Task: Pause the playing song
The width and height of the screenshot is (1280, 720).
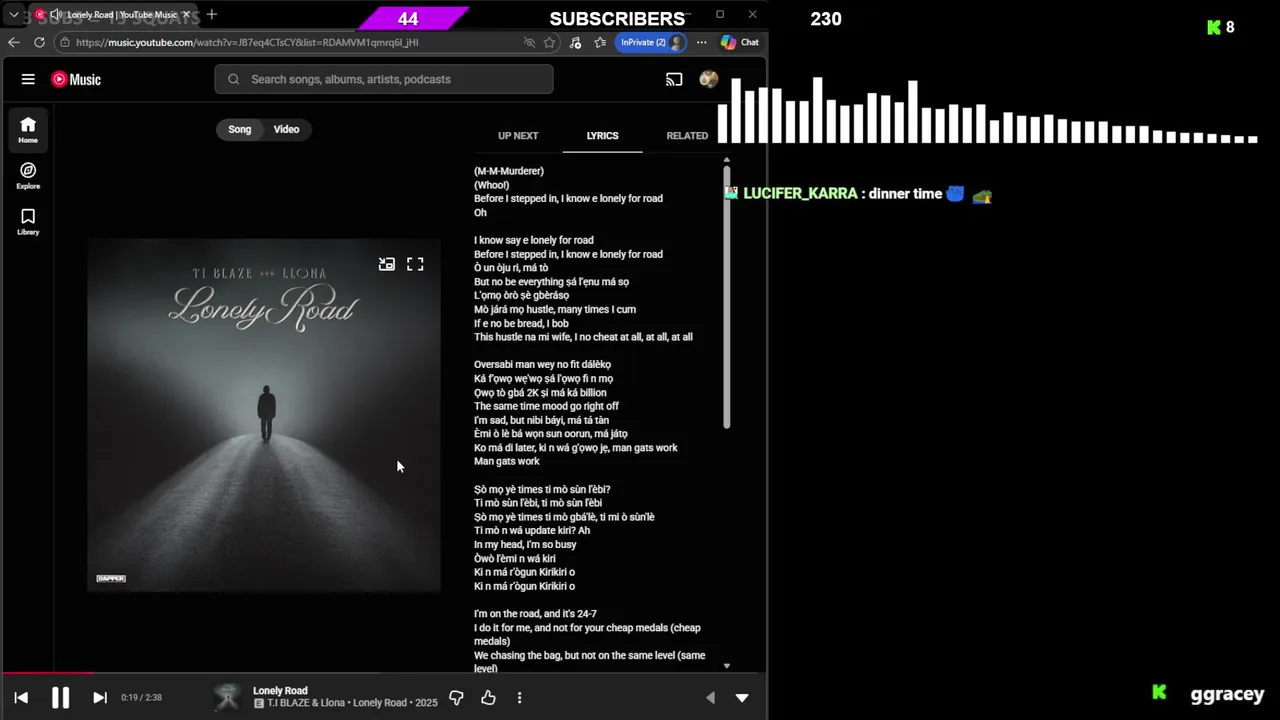Action: [x=60, y=697]
